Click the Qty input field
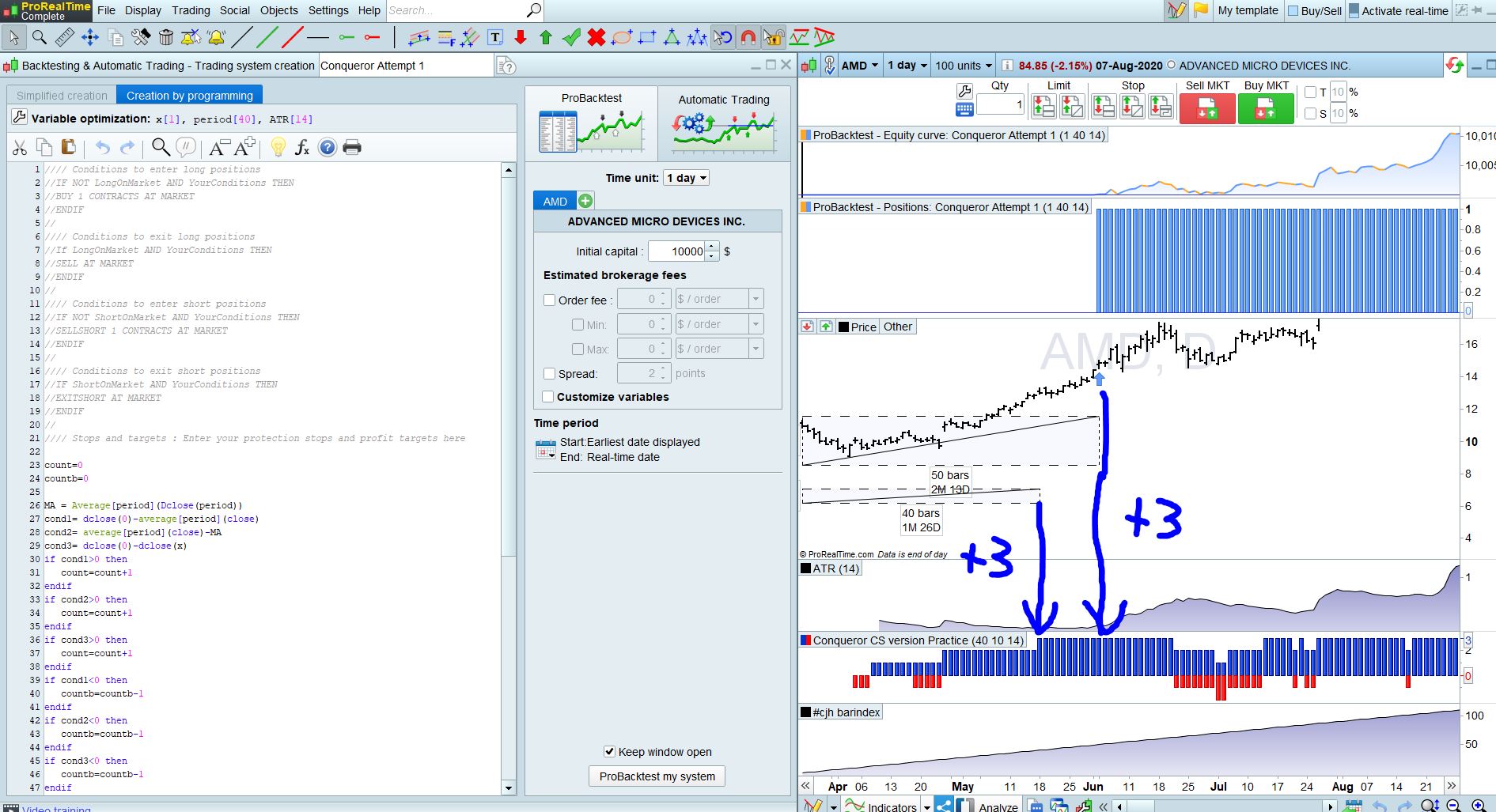Image resolution: width=1496 pixels, height=812 pixels. 1001,104
